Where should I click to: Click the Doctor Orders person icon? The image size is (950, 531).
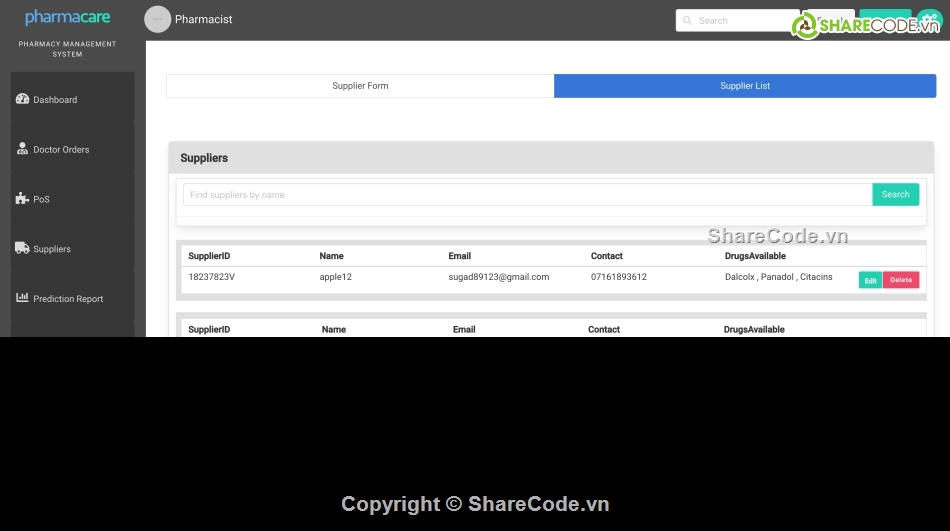[x=22, y=149]
